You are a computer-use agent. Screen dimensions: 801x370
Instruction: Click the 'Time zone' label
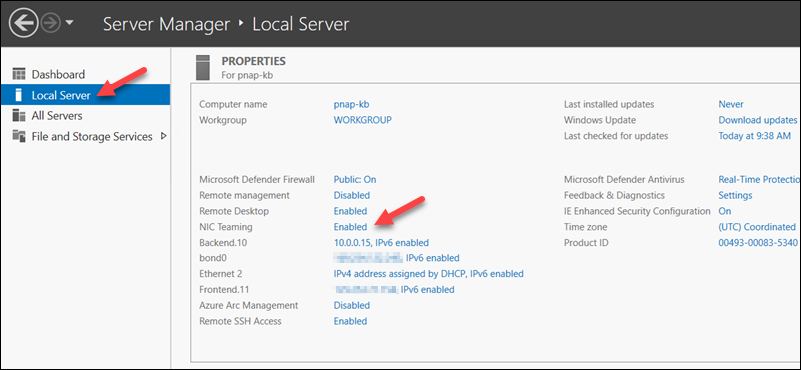tap(585, 227)
